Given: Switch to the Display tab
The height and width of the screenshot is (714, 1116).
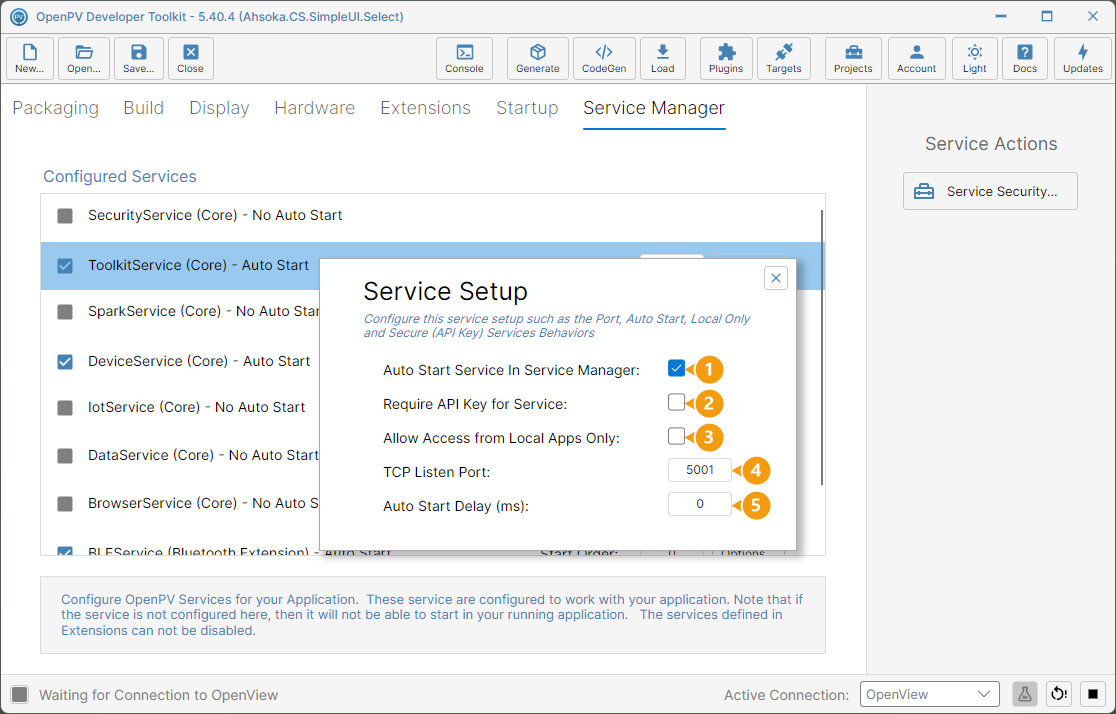Looking at the screenshot, I should (219, 108).
